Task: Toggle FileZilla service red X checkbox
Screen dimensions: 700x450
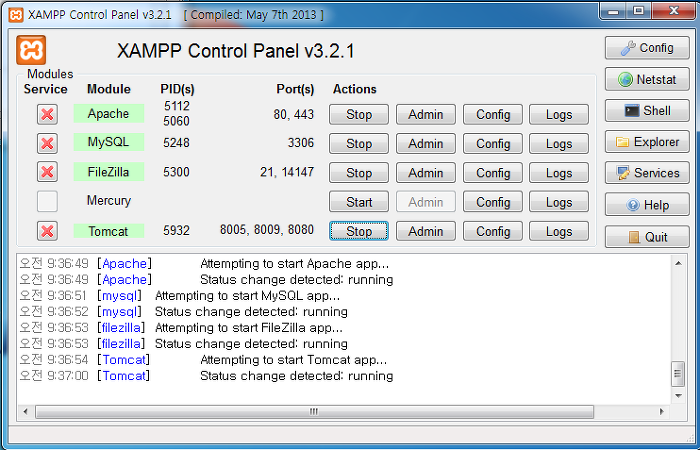Action: [x=47, y=172]
